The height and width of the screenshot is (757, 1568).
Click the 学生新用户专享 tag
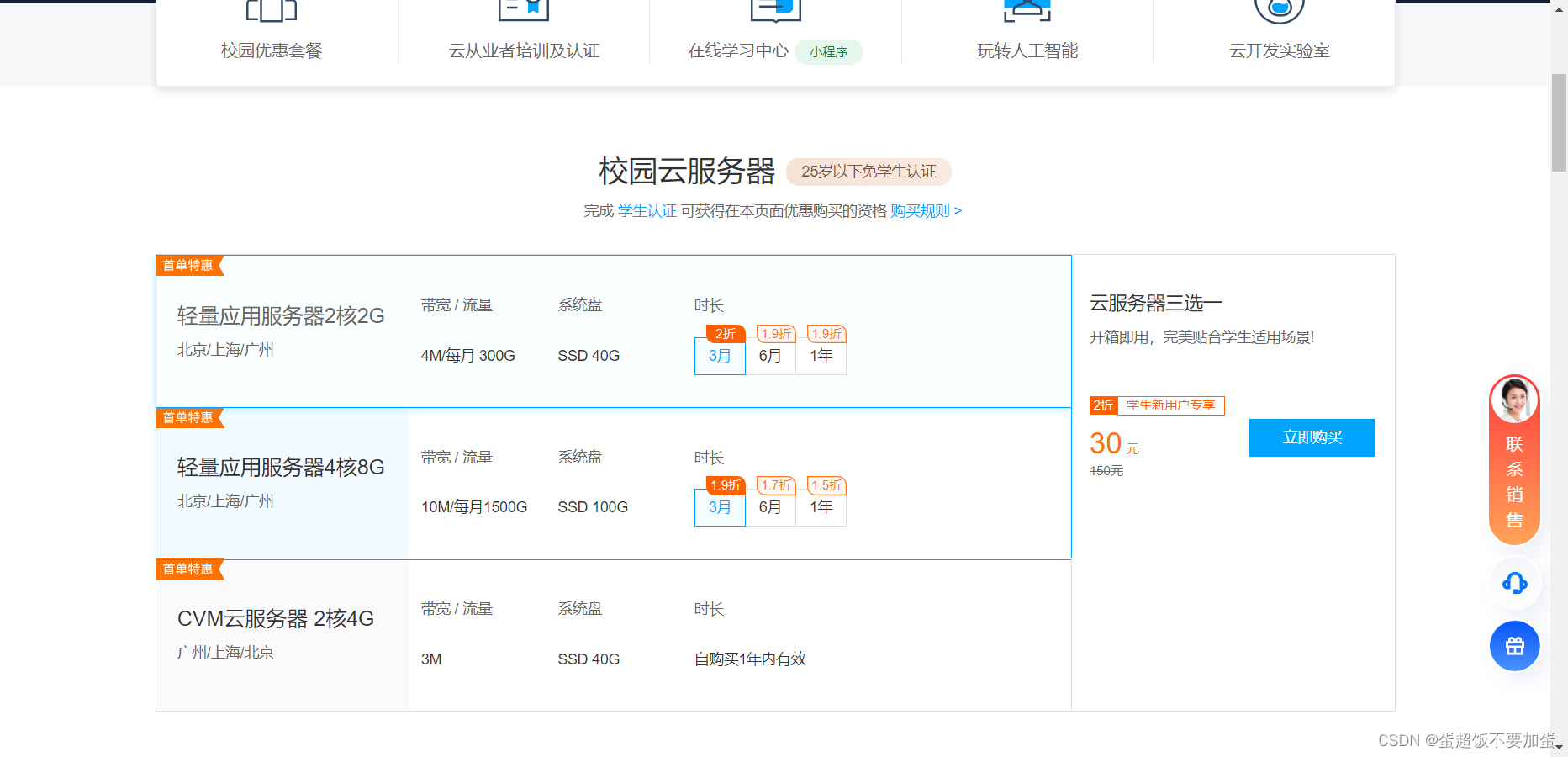tap(1170, 405)
